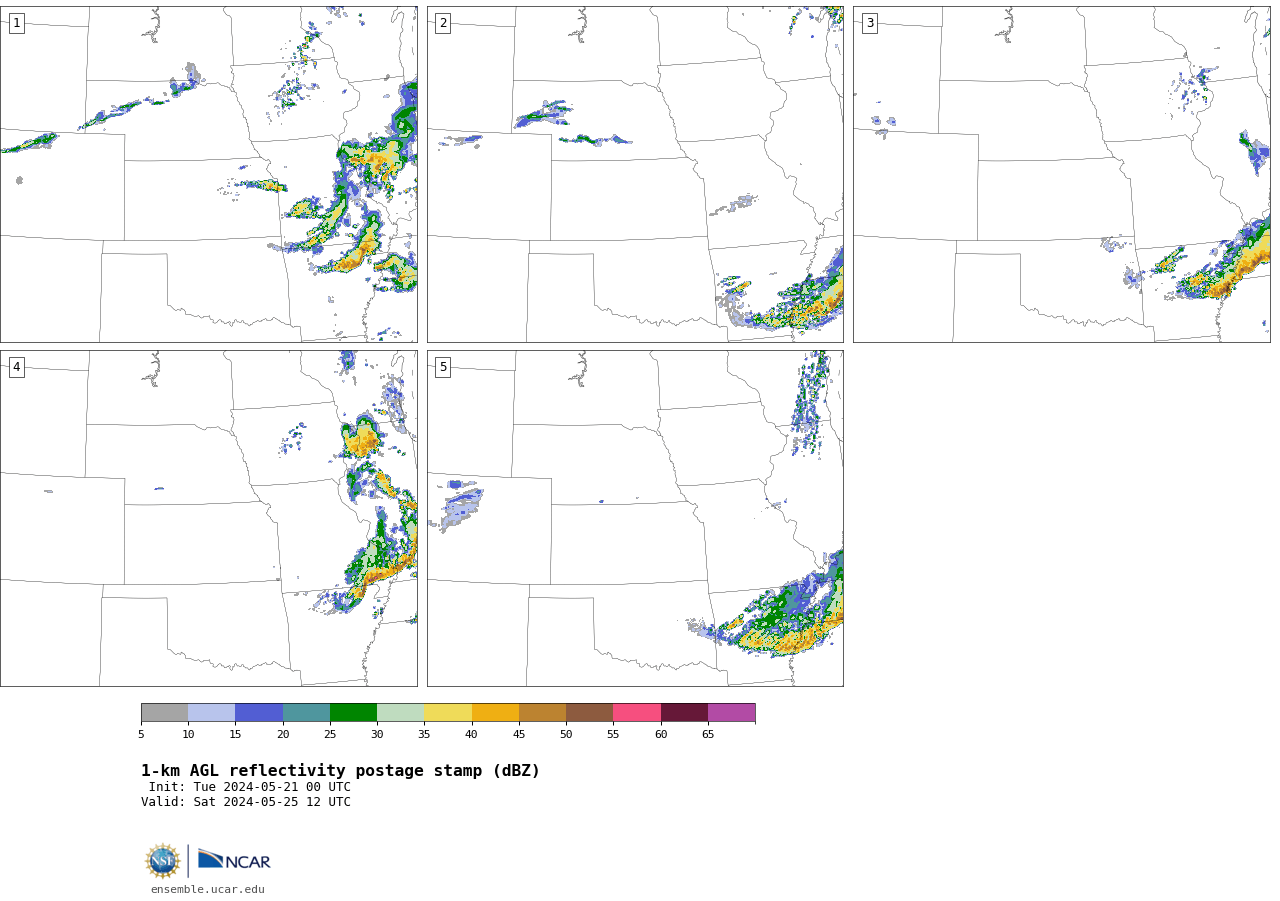Click the Init: Tue 2024-05-21 00 UTC line
Viewport: 1280px width, 901px height.
pyautogui.click(x=250, y=787)
